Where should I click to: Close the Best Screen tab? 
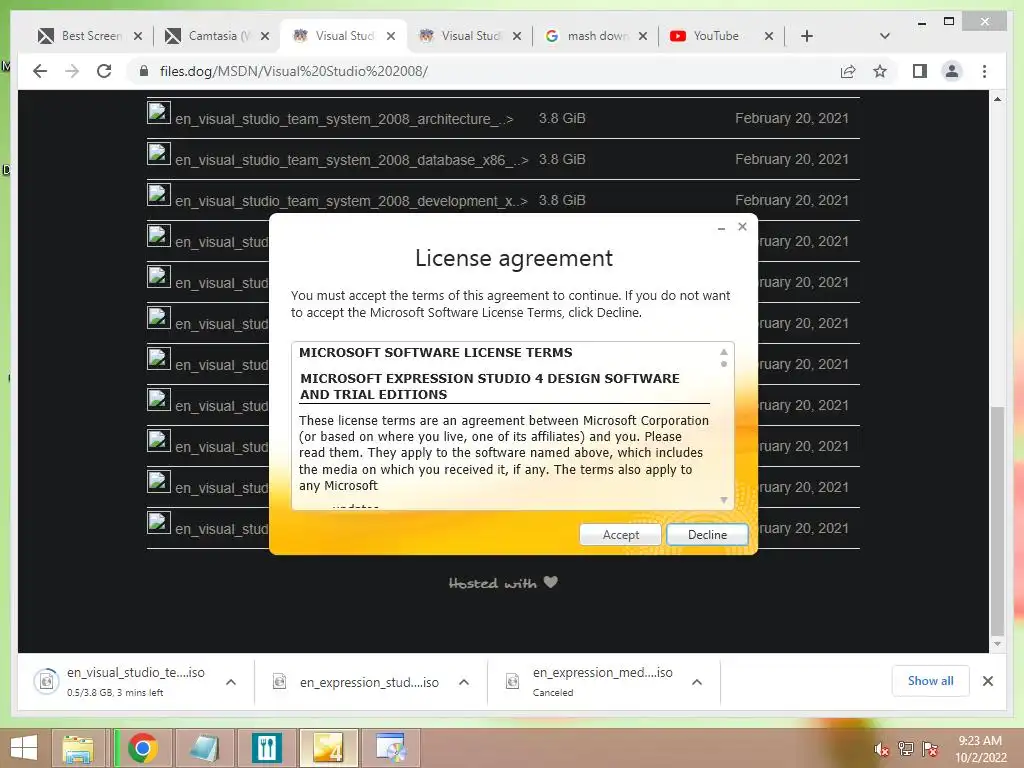[138, 36]
